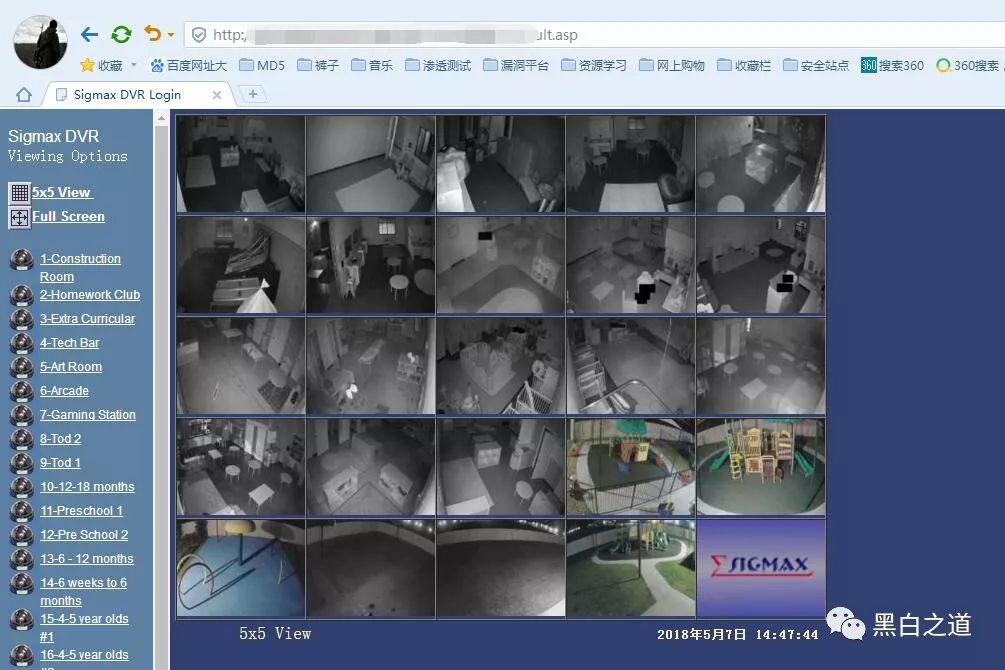Close the Sigmax DVR Login tab
This screenshot has height=670, width=1005.
[217, 95]
